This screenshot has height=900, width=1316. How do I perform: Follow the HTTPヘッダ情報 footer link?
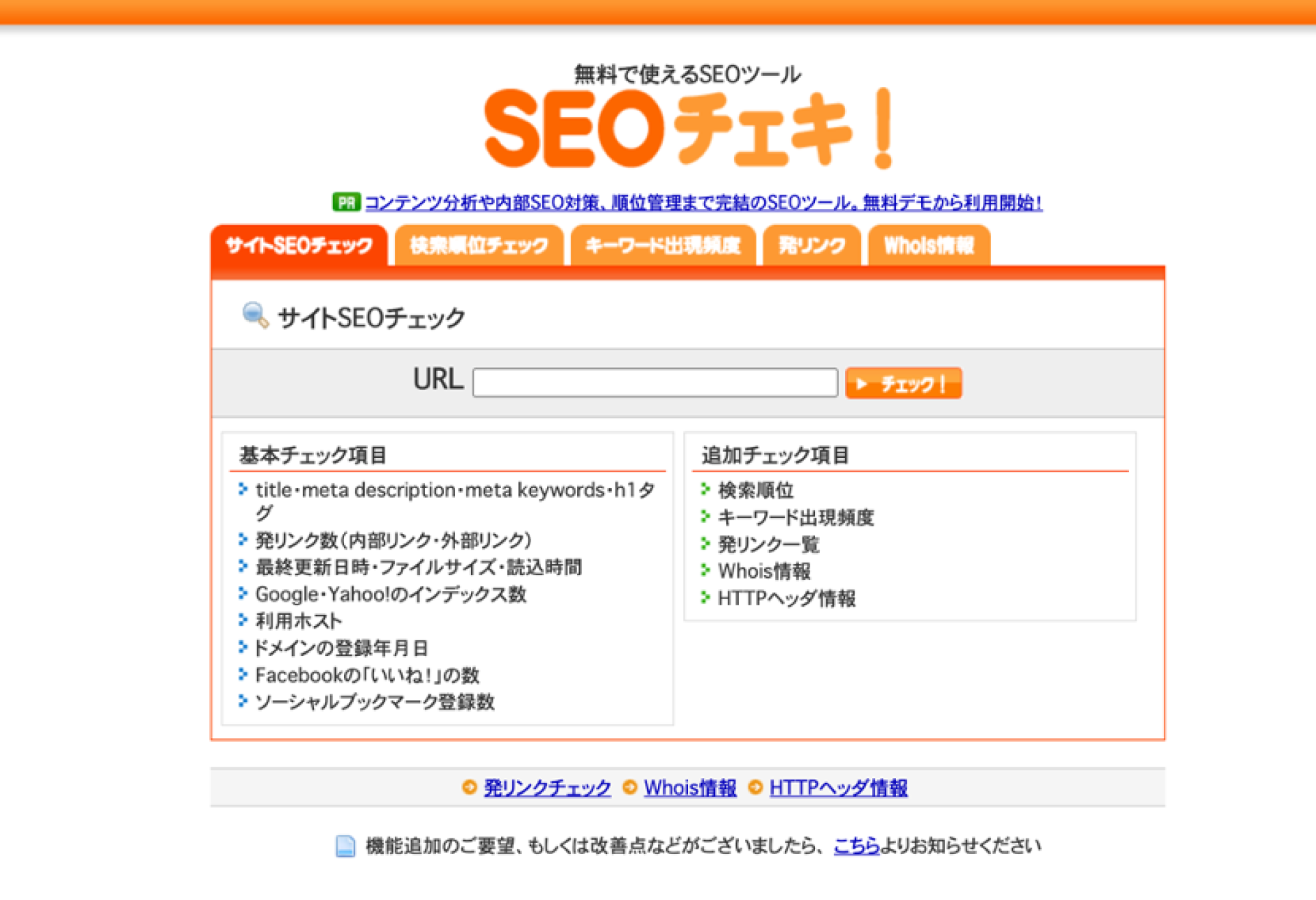838,788
